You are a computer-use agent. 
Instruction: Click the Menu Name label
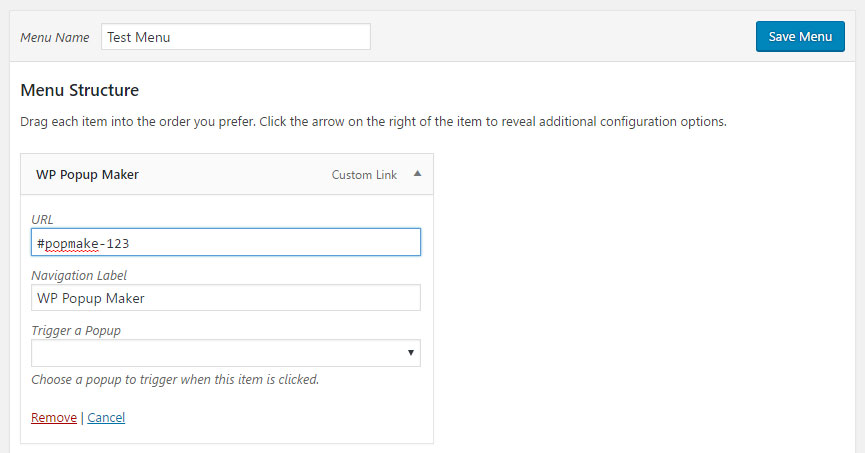[x=55, y=38]
